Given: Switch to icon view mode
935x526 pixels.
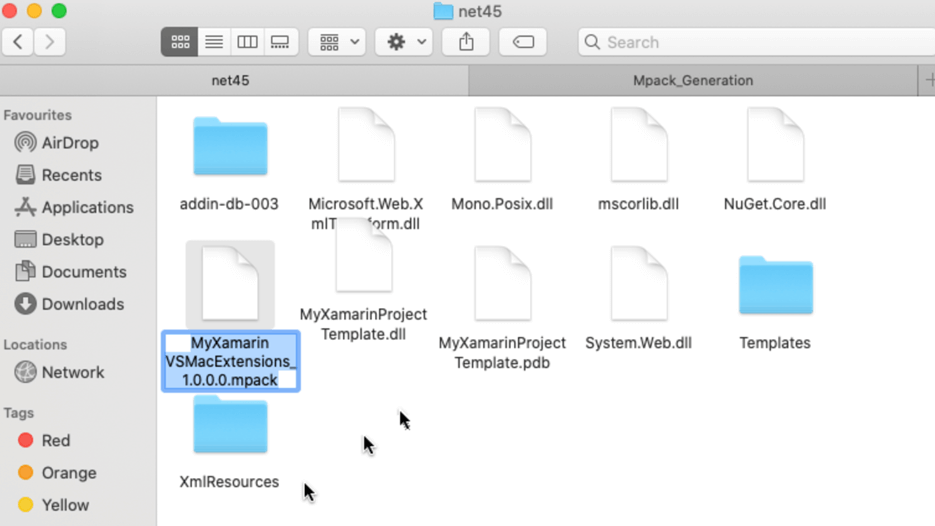Looking at the screenshot, I should 180,42.
